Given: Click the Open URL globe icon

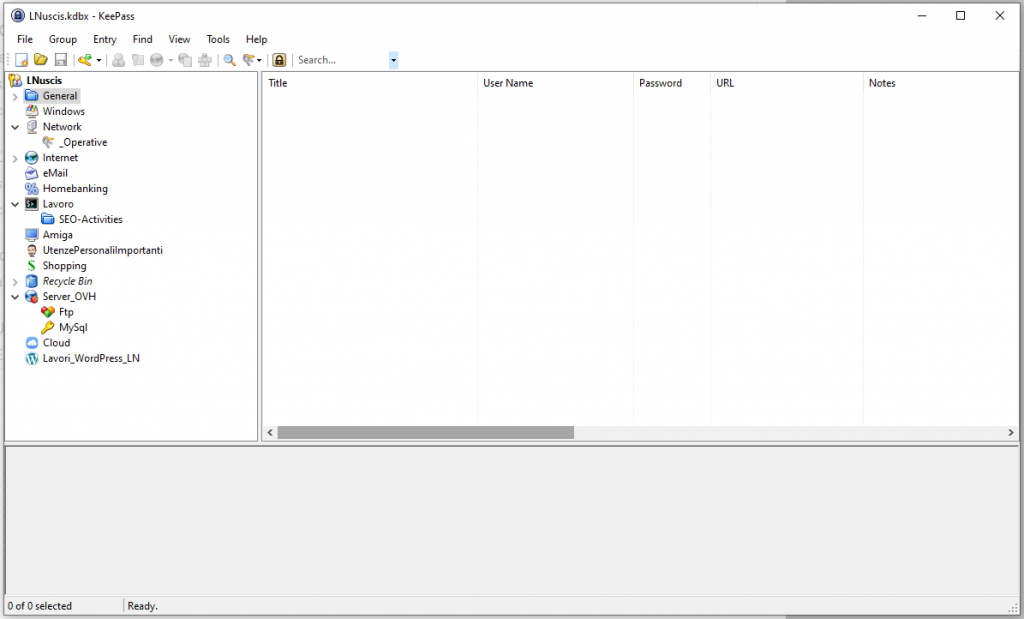Looking at the screenshot, I should pos(157,60).
